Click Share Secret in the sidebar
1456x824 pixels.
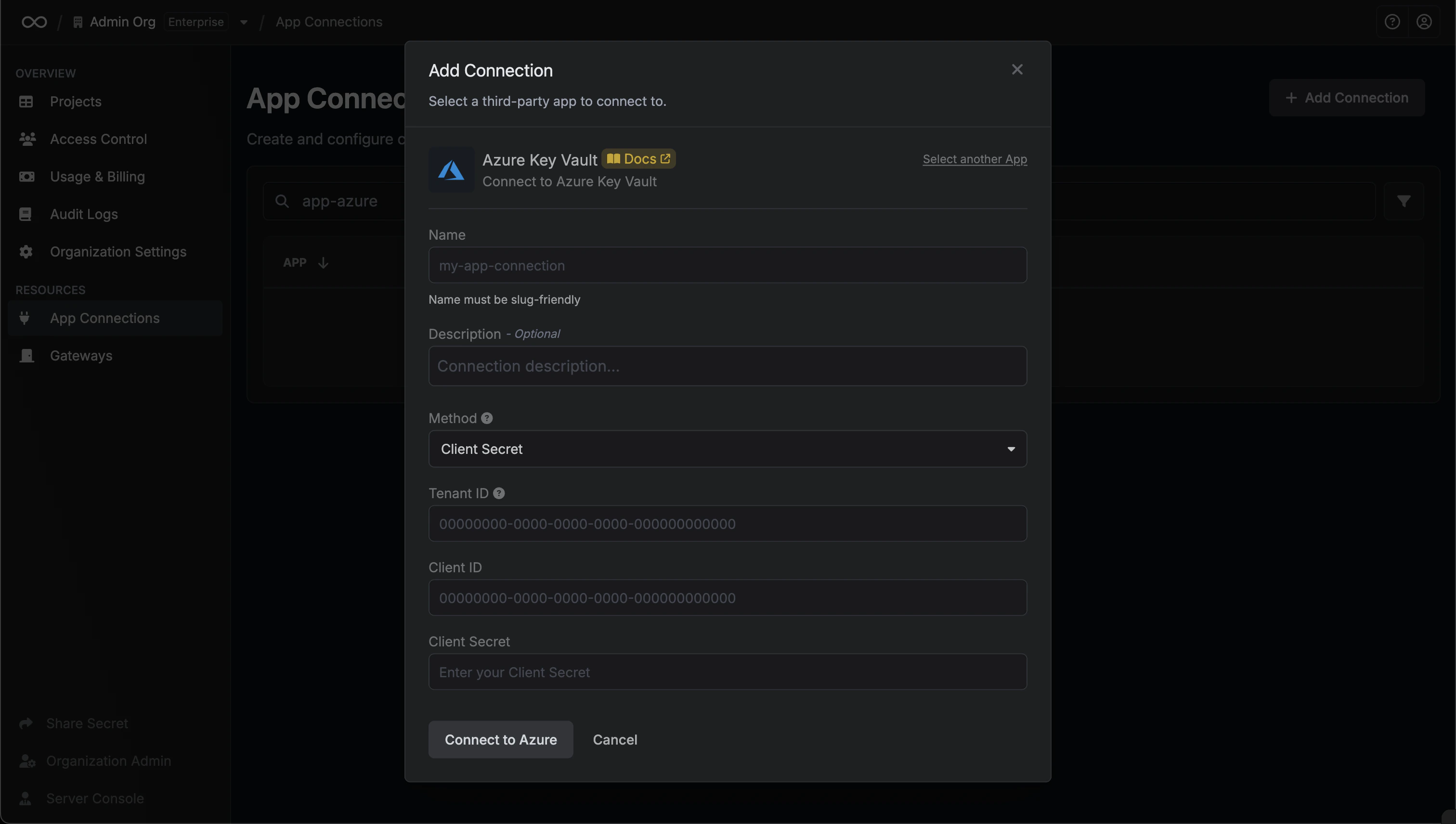click(87, 723)
